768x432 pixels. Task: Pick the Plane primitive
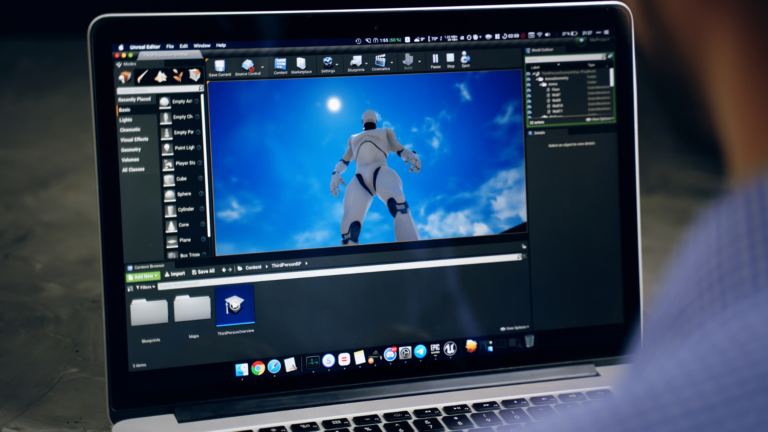(185, 240)
